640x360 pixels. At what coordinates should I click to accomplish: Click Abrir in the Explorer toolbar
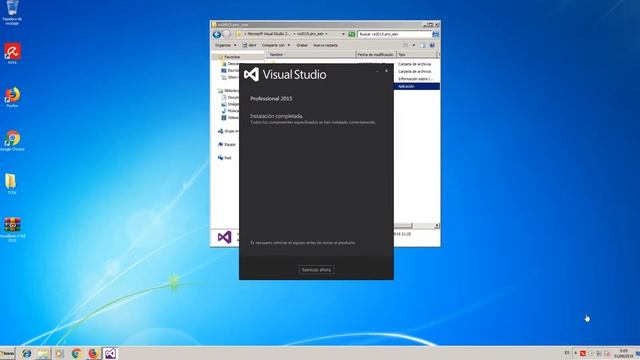[249, 45]
